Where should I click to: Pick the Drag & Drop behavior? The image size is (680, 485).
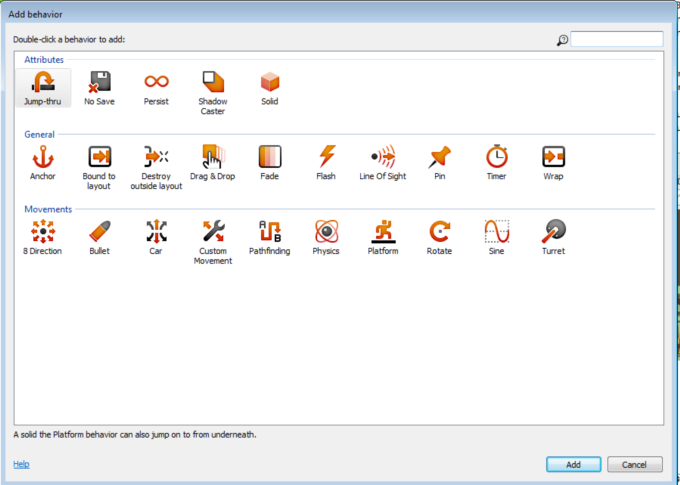point(213,163)
